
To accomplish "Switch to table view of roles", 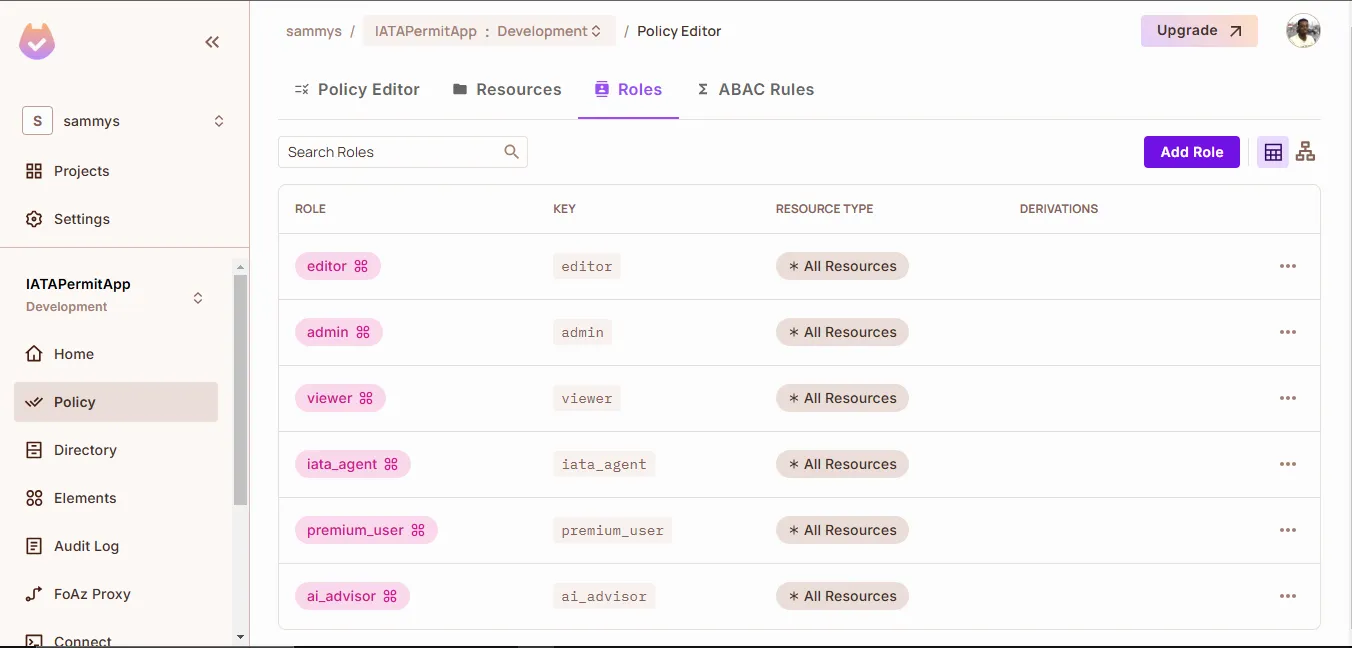I will pyautogui.click(x=1273, y=152).
